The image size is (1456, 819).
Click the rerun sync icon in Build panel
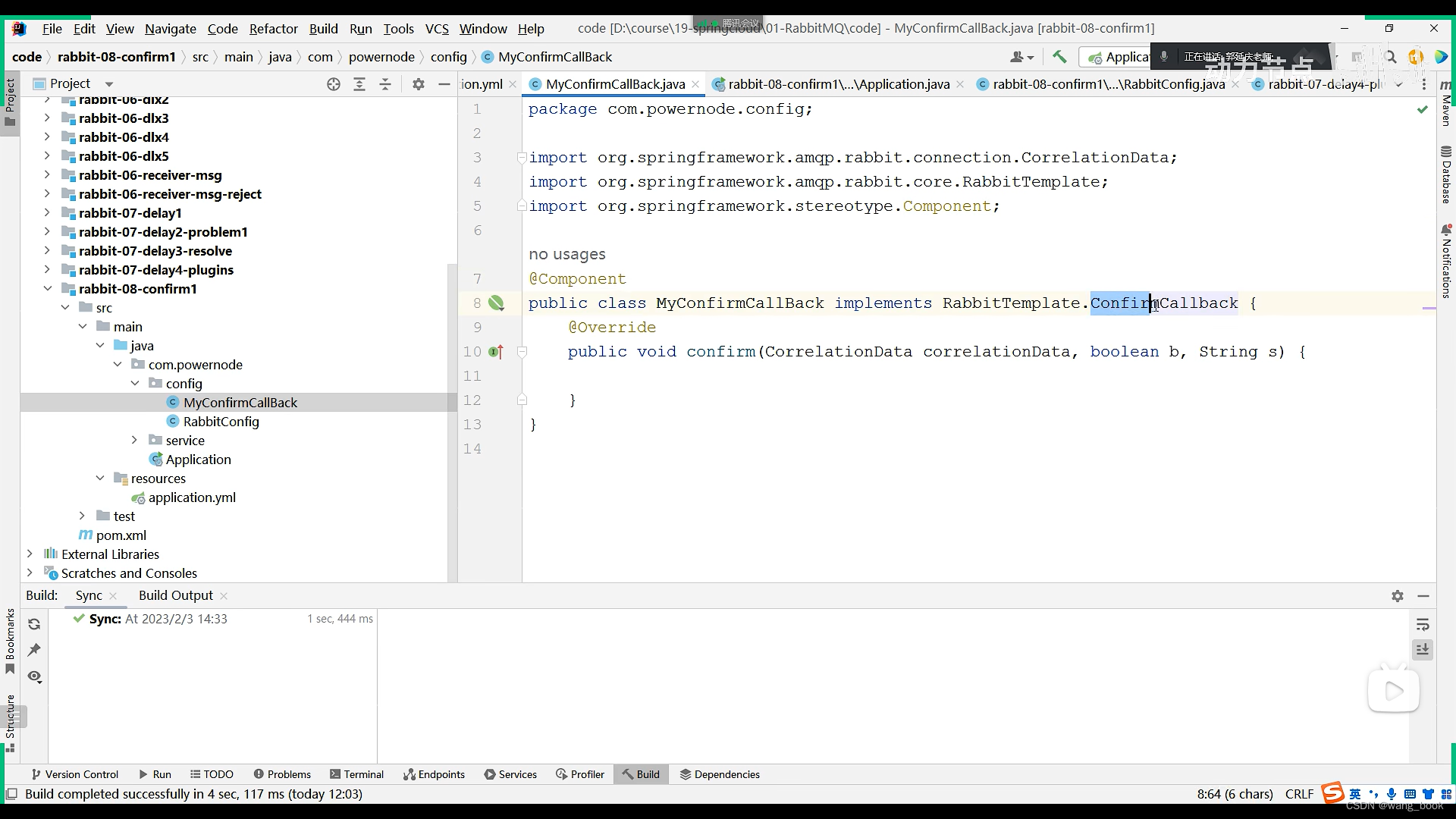(34, 624)
